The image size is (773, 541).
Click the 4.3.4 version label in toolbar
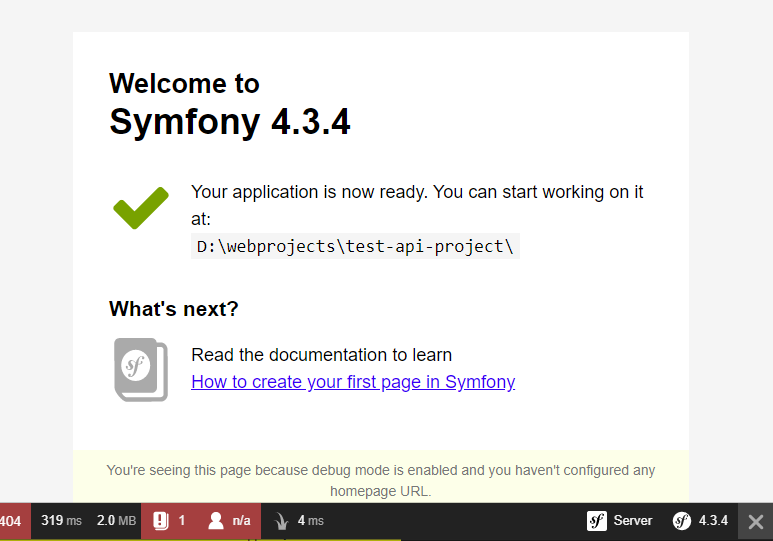pos(713,521)
